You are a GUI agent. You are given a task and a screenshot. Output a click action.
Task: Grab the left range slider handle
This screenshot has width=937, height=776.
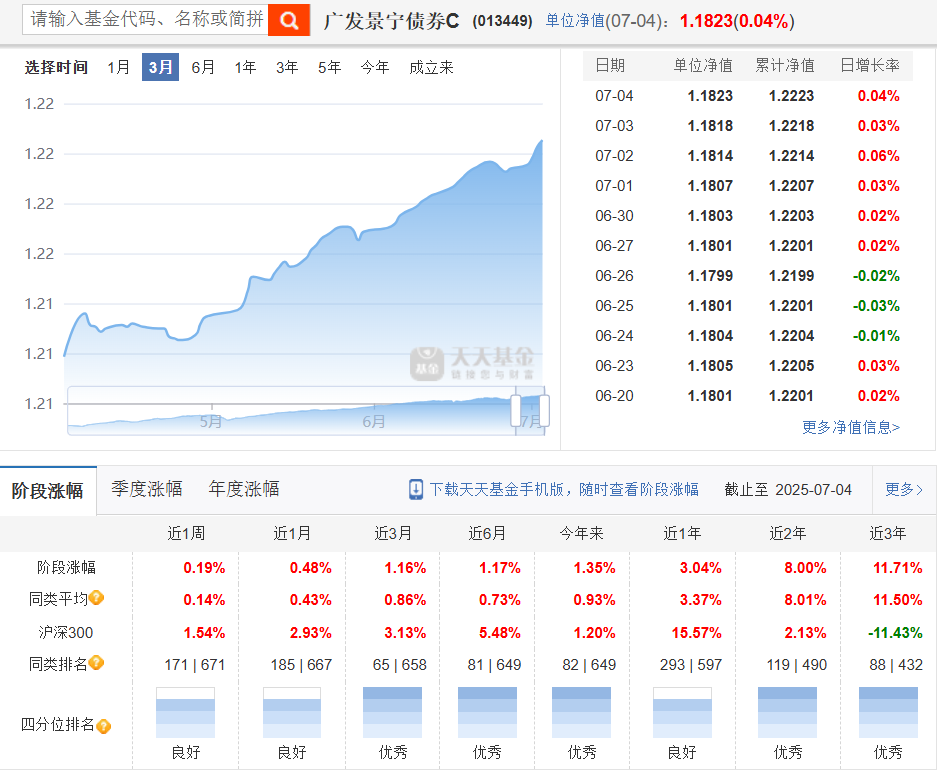pyautogui.click(x=516, y=410)
